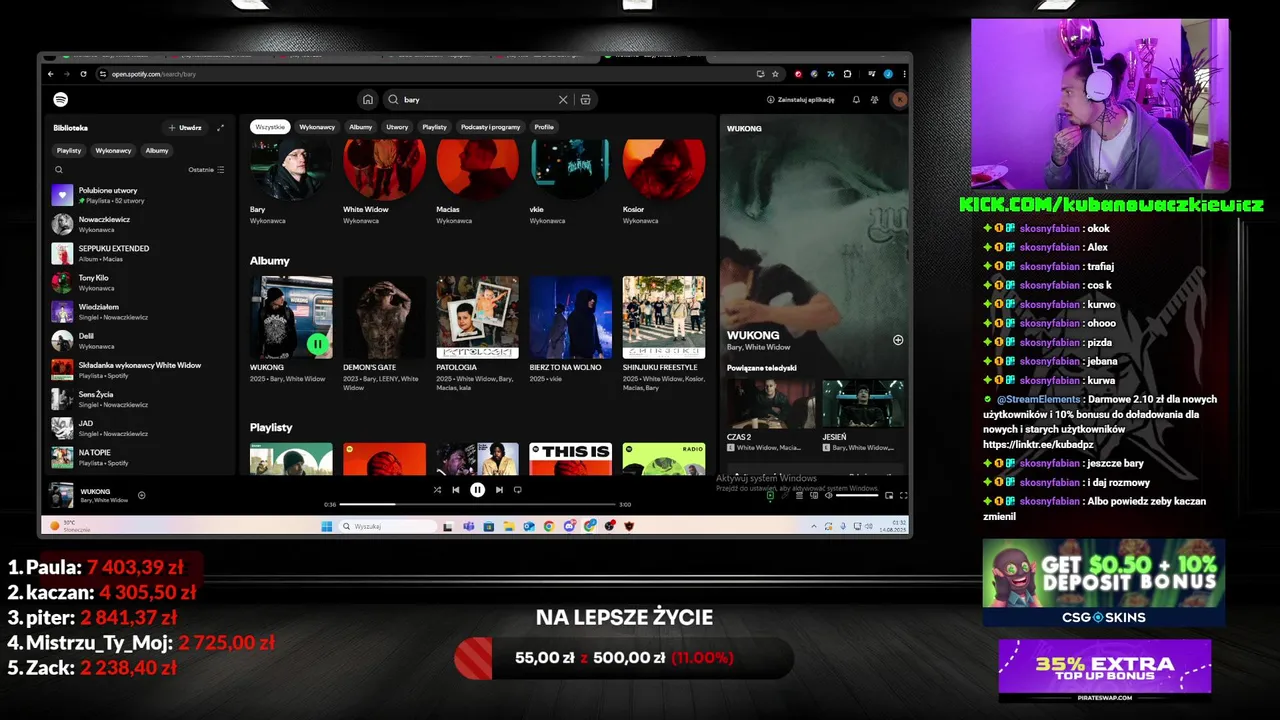Mute the Spotify volume icon
Viewport: 1280px width, 720px height.
click(828, 495)
